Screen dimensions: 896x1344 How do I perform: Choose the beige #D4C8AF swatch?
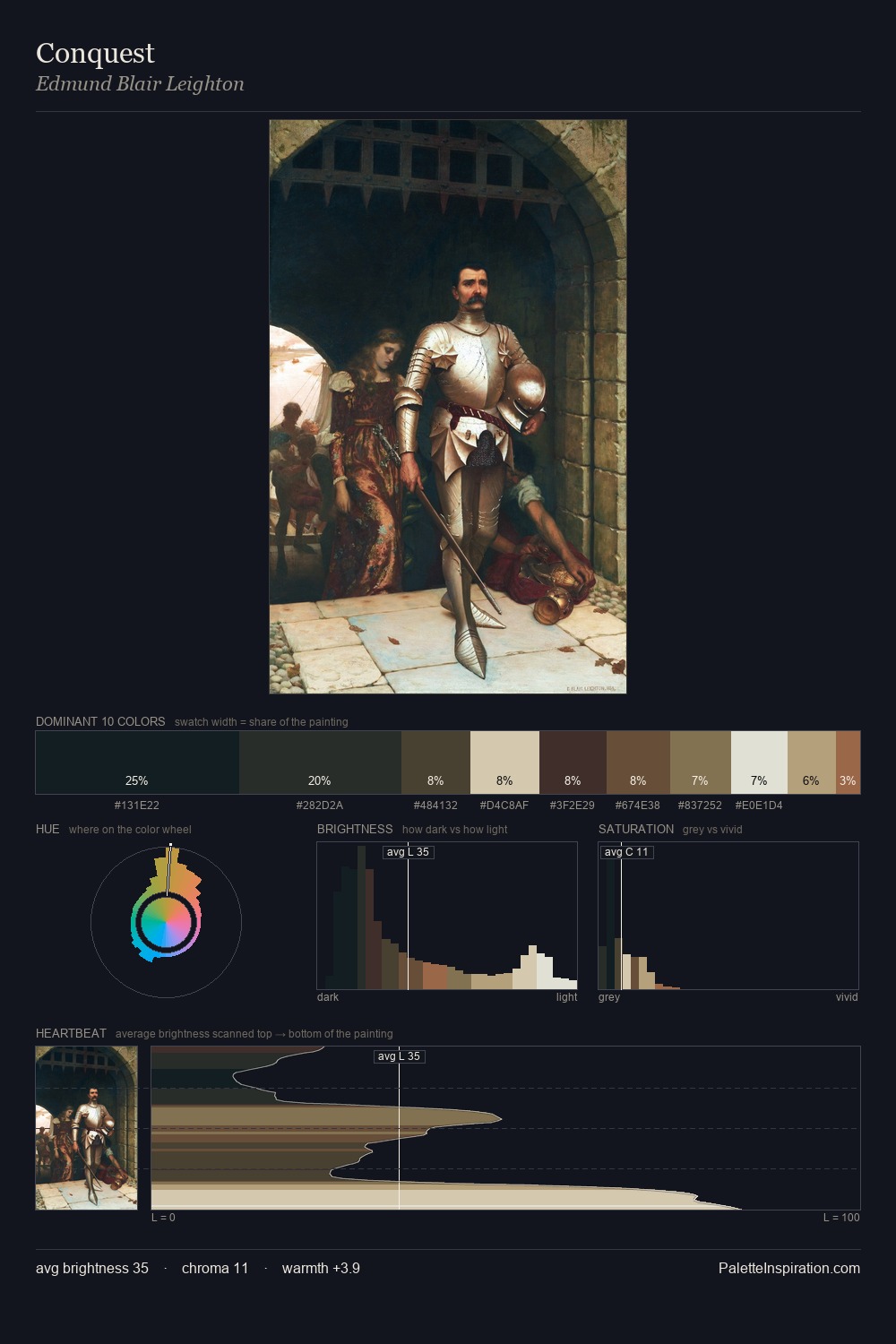[x=504, y=762]
